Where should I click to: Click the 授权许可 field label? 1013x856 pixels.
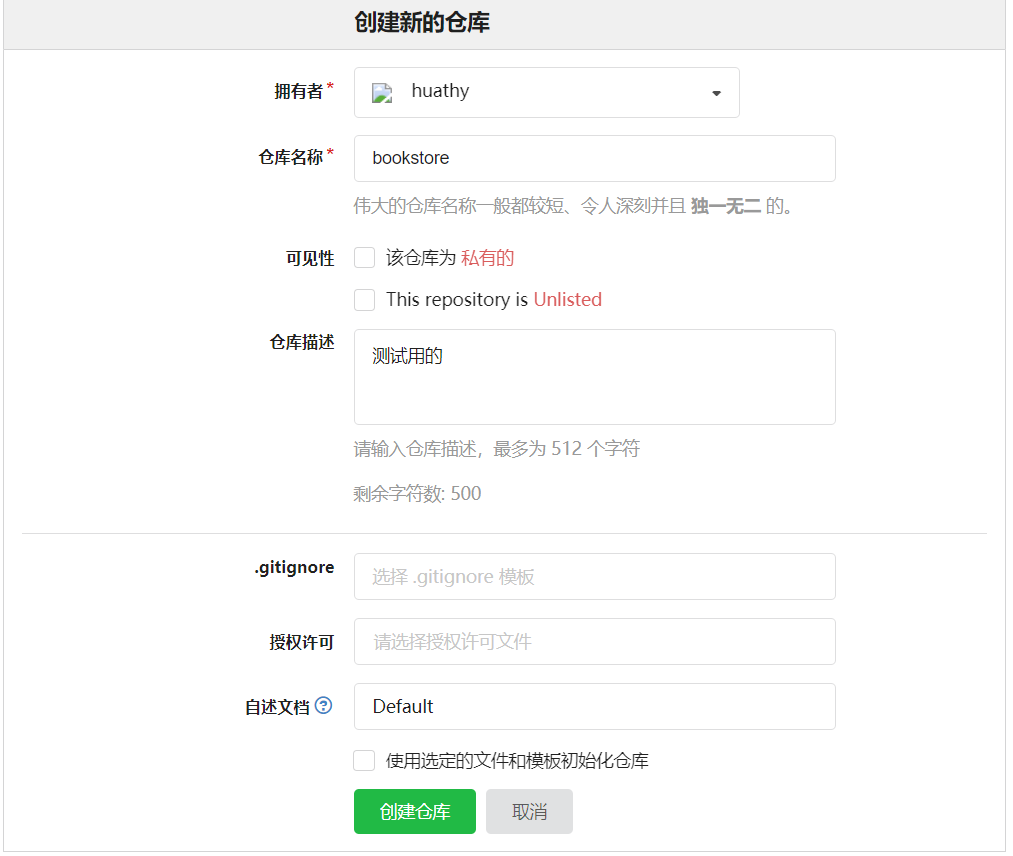[x=302, y=642]
